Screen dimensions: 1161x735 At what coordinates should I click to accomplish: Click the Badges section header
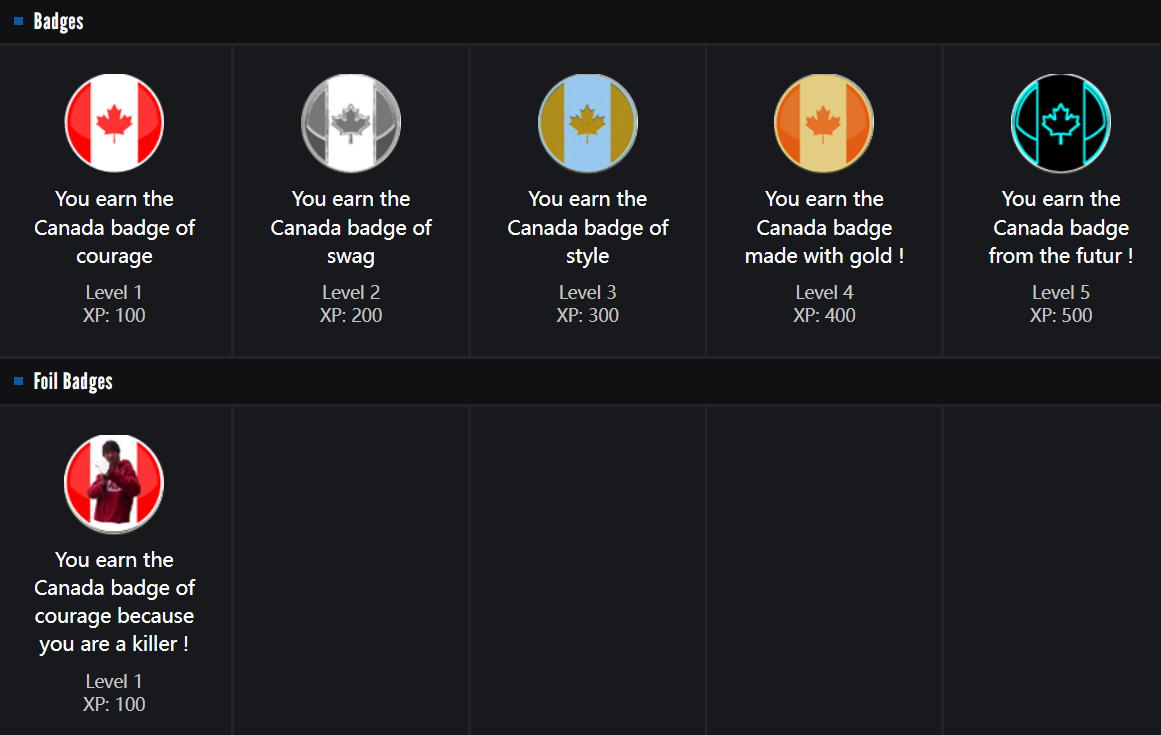pos(59,21)
